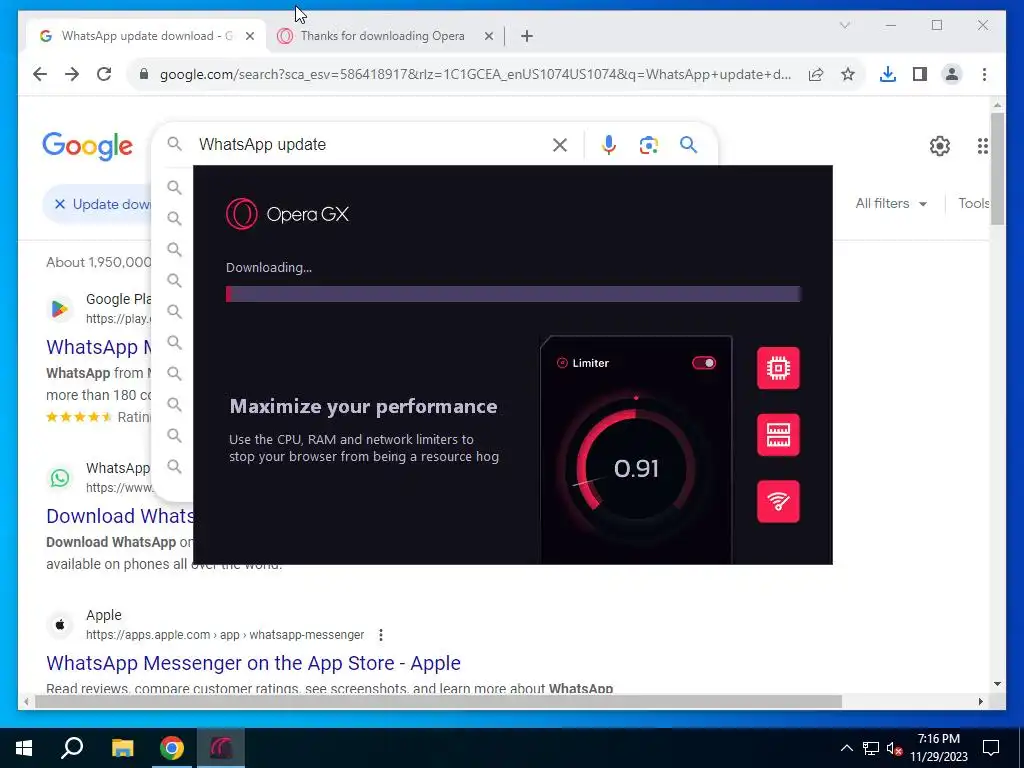This screenshot has height=768, width=1024.
Task: Open Chrome tab search chevron
Action: pyautogui.click(x=844, y=25)
